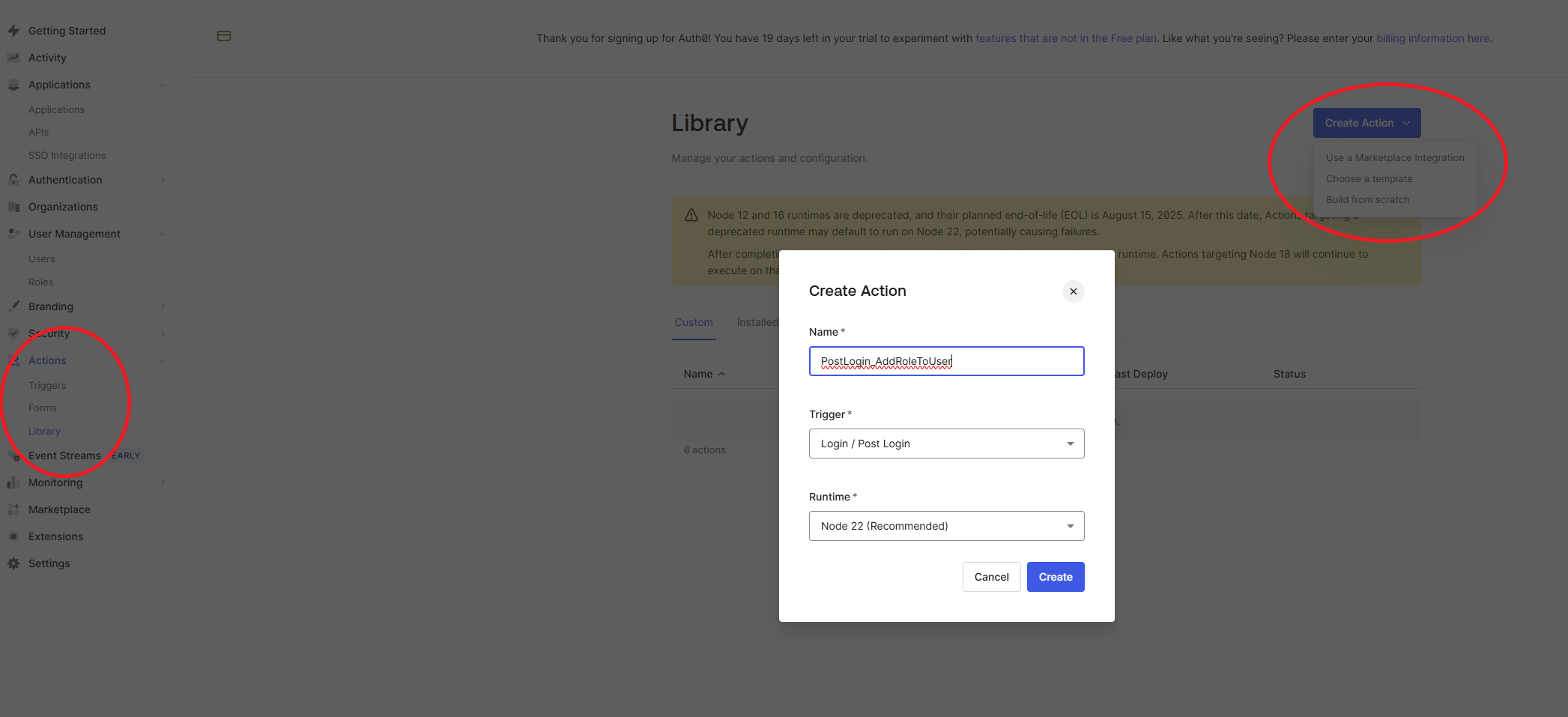The height and width of the screenshot is (717, 1568).
Task: Click the Extensions chip icon
Action: [13, 536]
